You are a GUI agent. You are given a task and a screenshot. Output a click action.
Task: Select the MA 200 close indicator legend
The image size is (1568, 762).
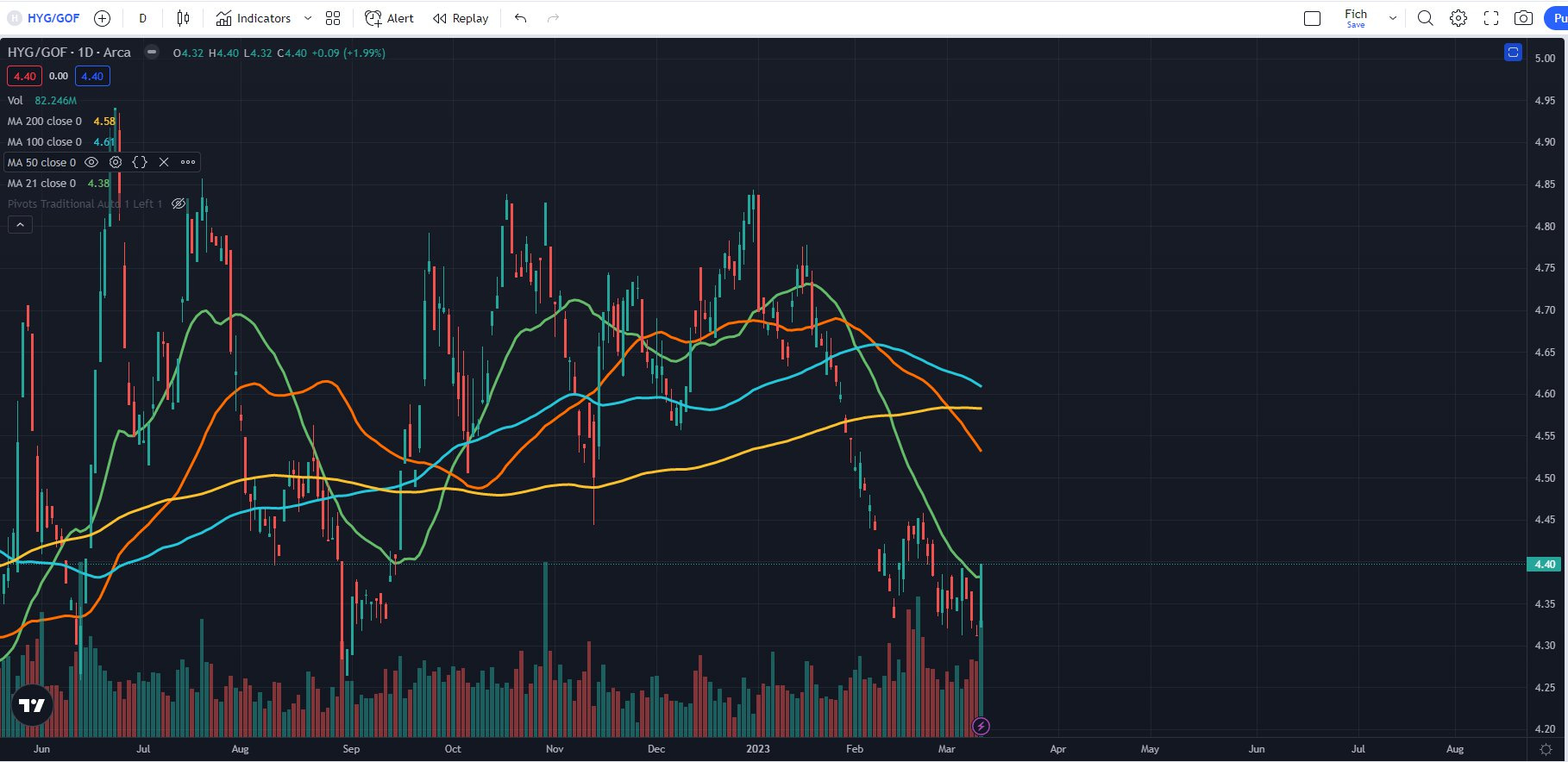45,122
